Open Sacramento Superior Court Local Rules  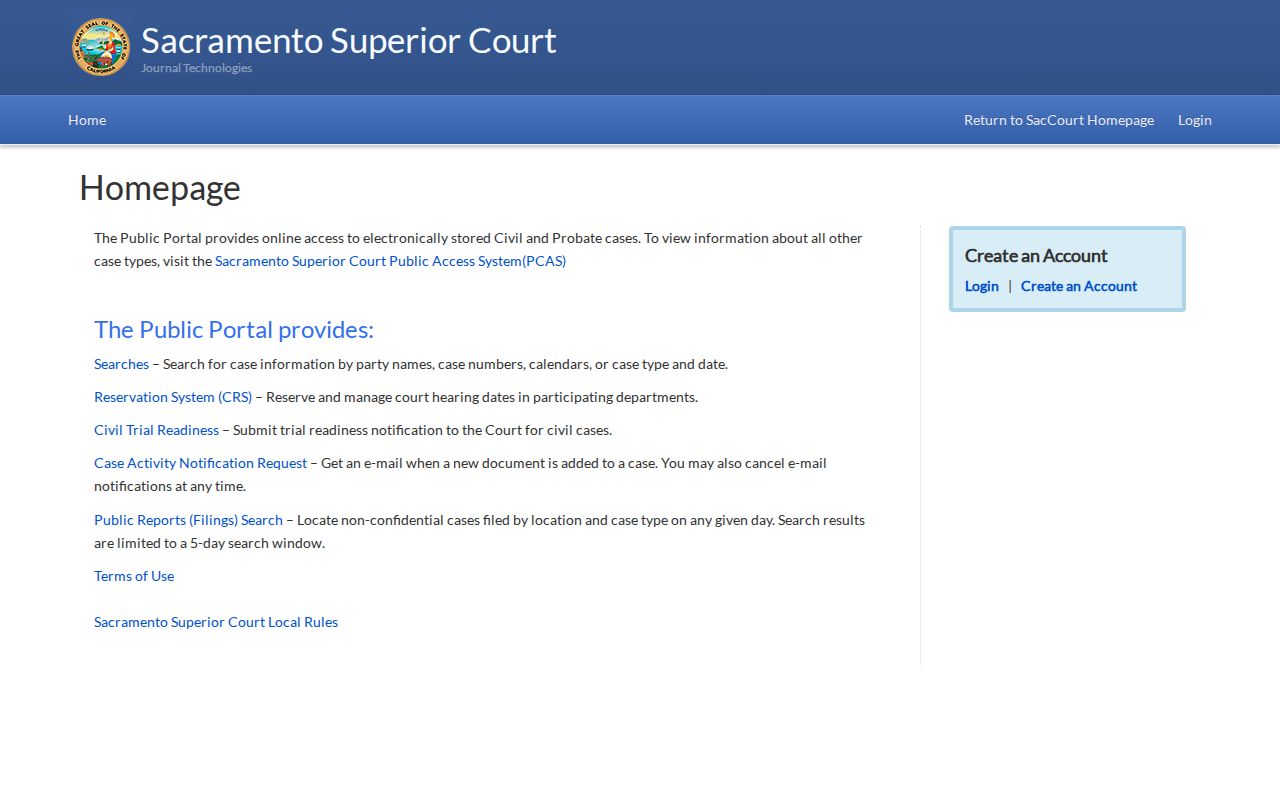tap(216, 622)
